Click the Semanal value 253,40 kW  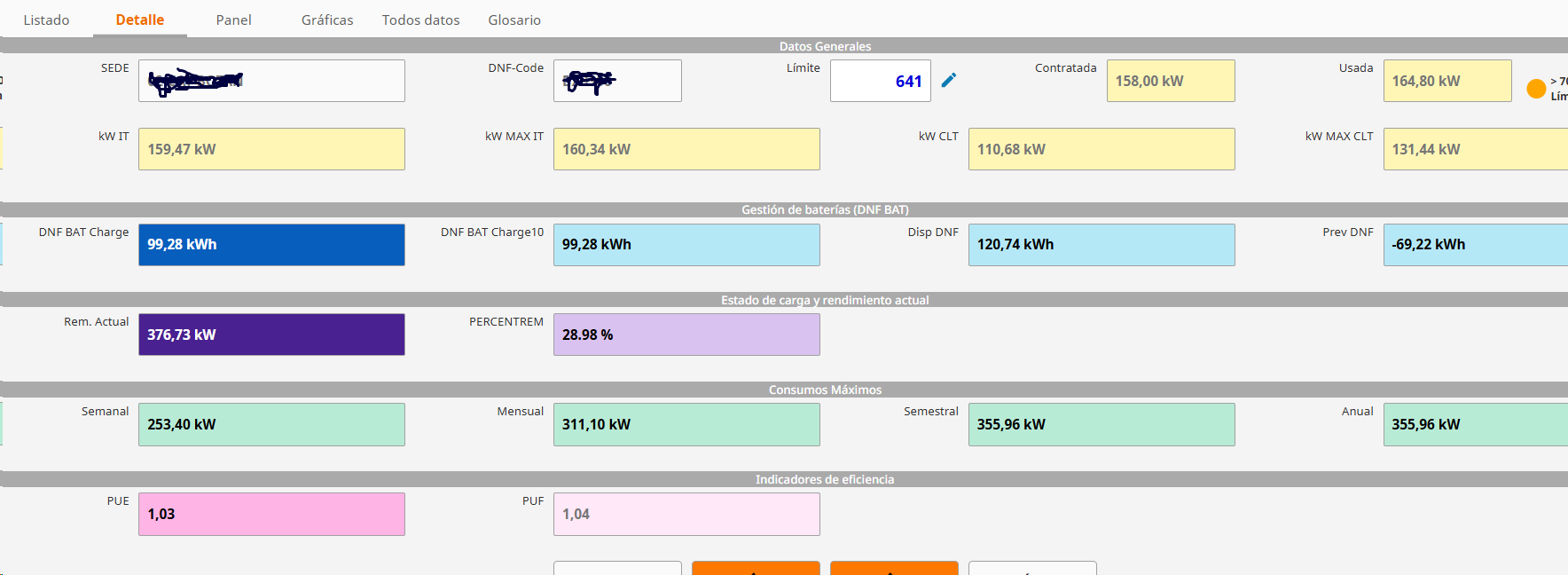pos(271,424)
